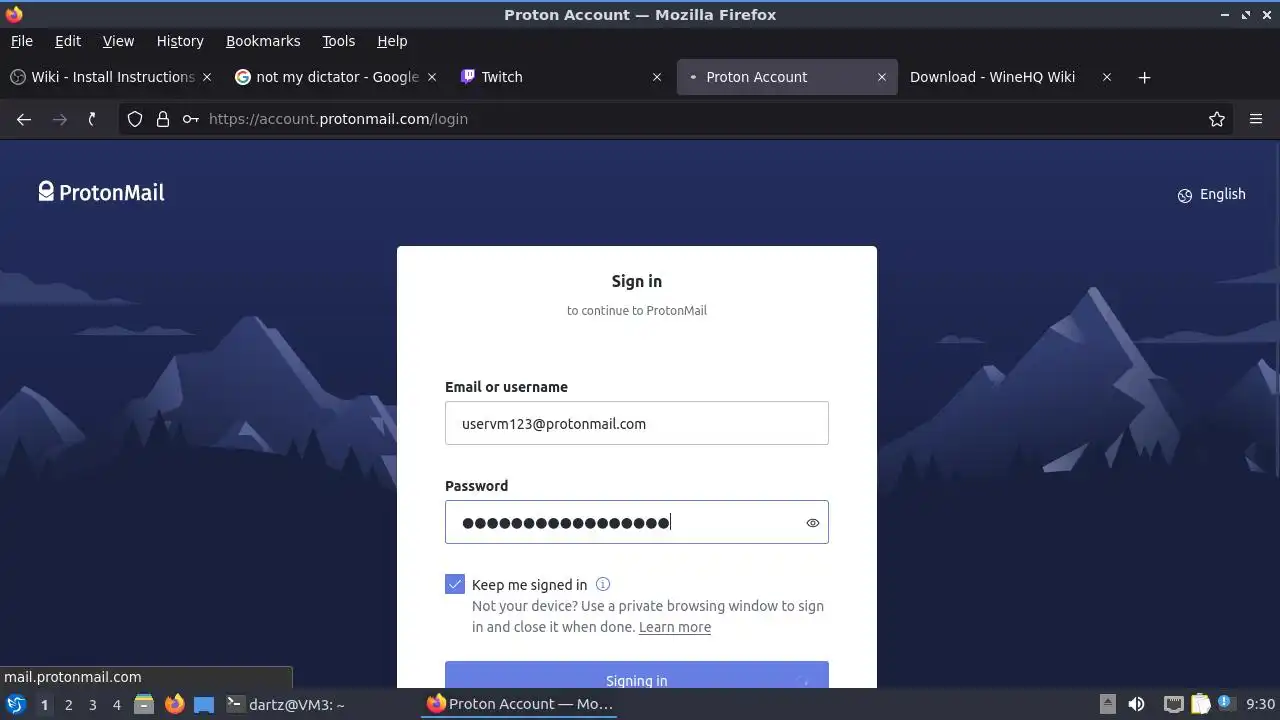Click the browser forward arrow
Viewport: 1280px width, 720px height.
click(x=59, y=119)
